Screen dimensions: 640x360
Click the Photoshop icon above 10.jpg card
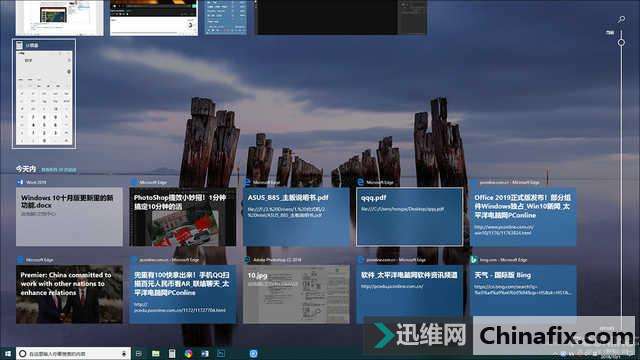[247, 260]
